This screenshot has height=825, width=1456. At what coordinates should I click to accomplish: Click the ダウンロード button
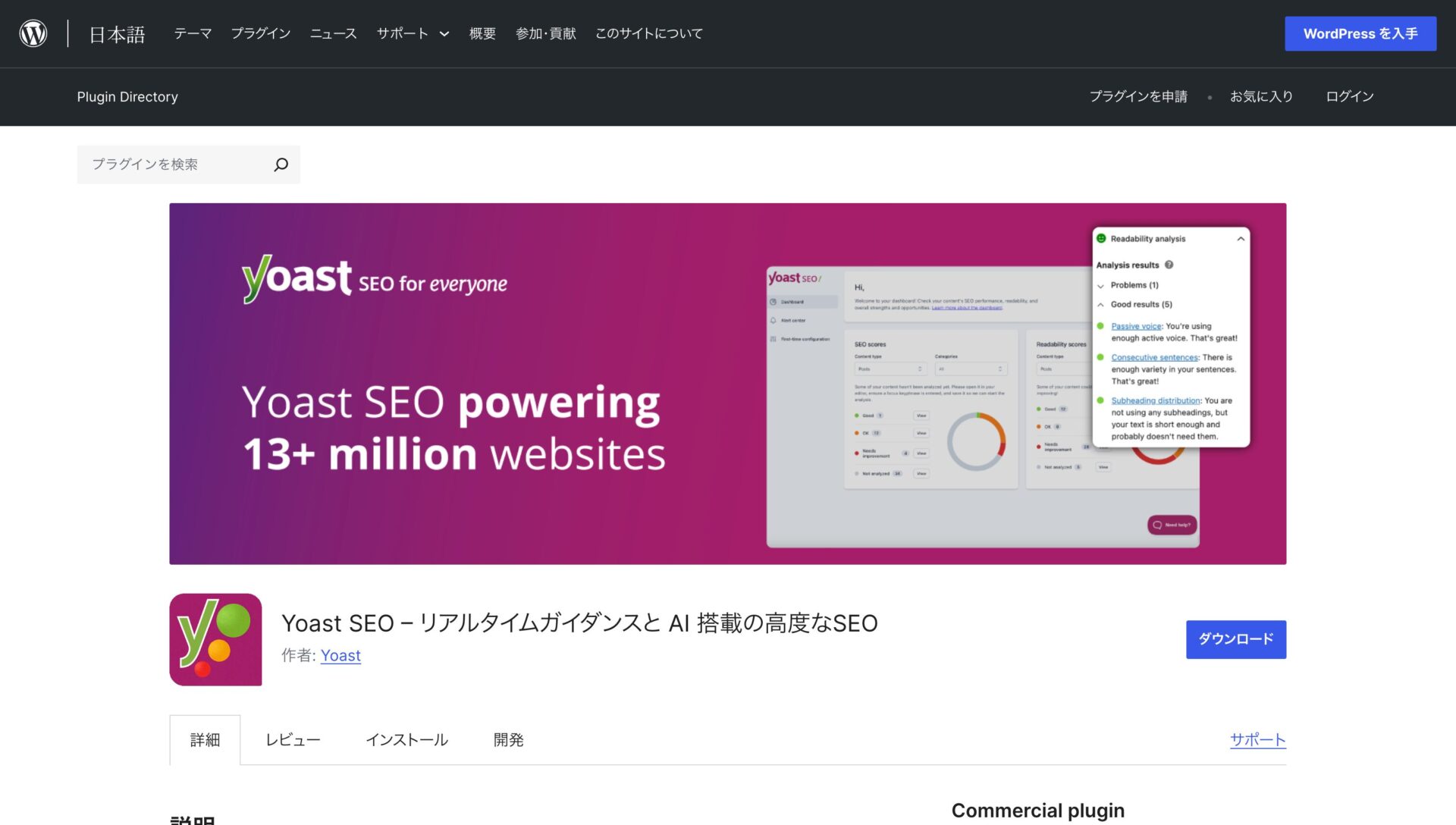pyautogui.click(x=1235, y=639)
